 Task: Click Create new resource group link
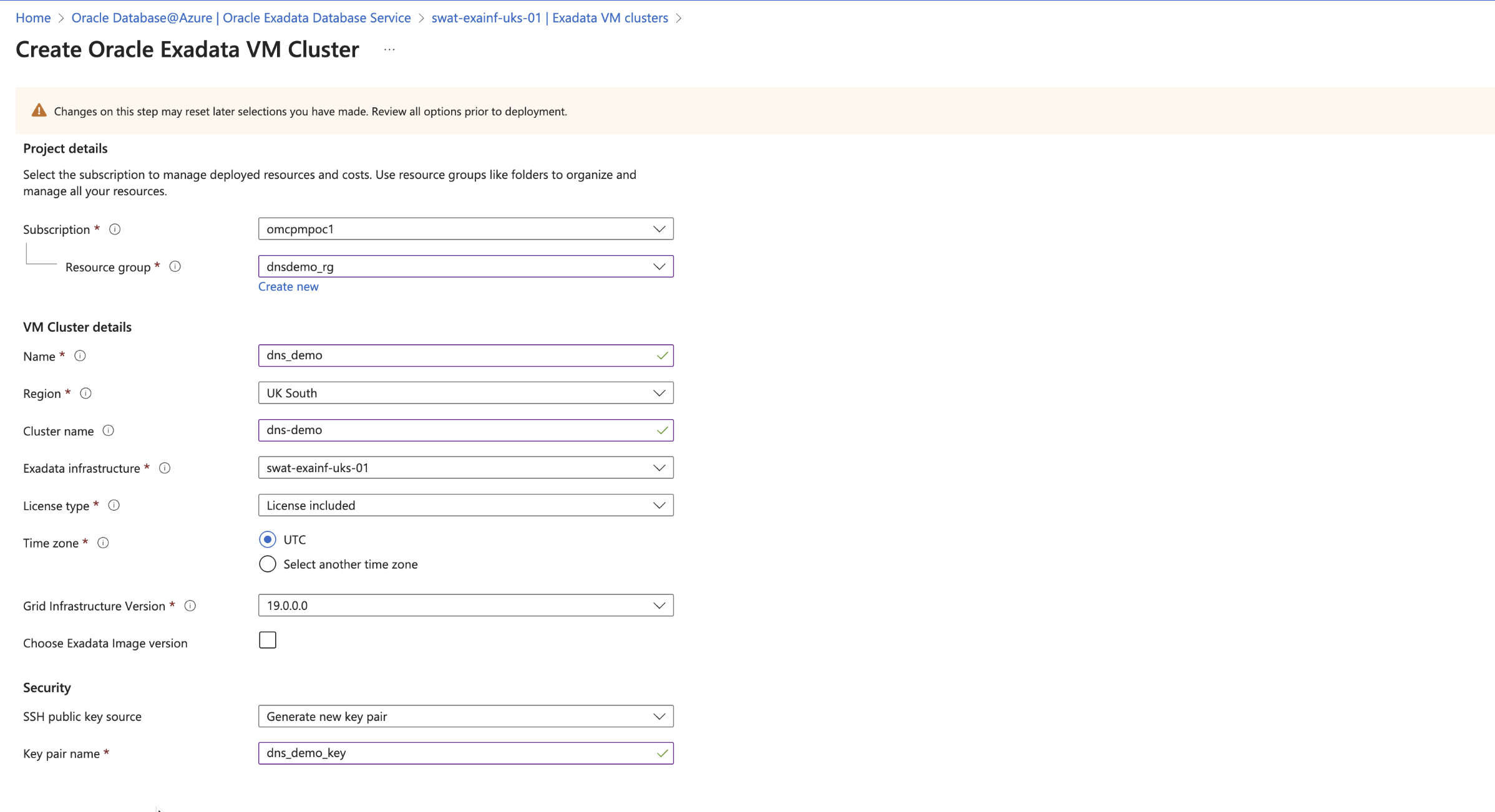click(288, 286)
